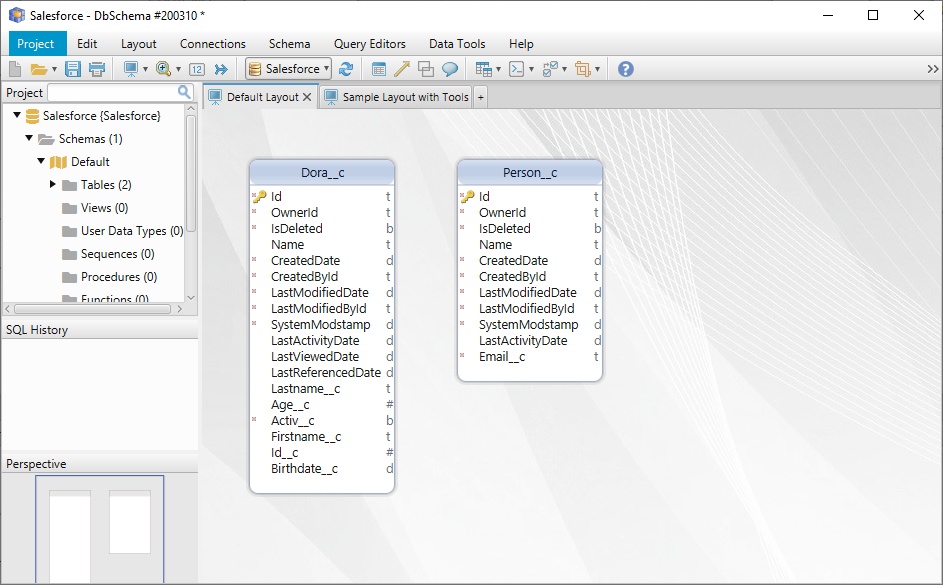Click the SQL History panel header
Viewport: 943px width, 585px height.
pos(100,329)
